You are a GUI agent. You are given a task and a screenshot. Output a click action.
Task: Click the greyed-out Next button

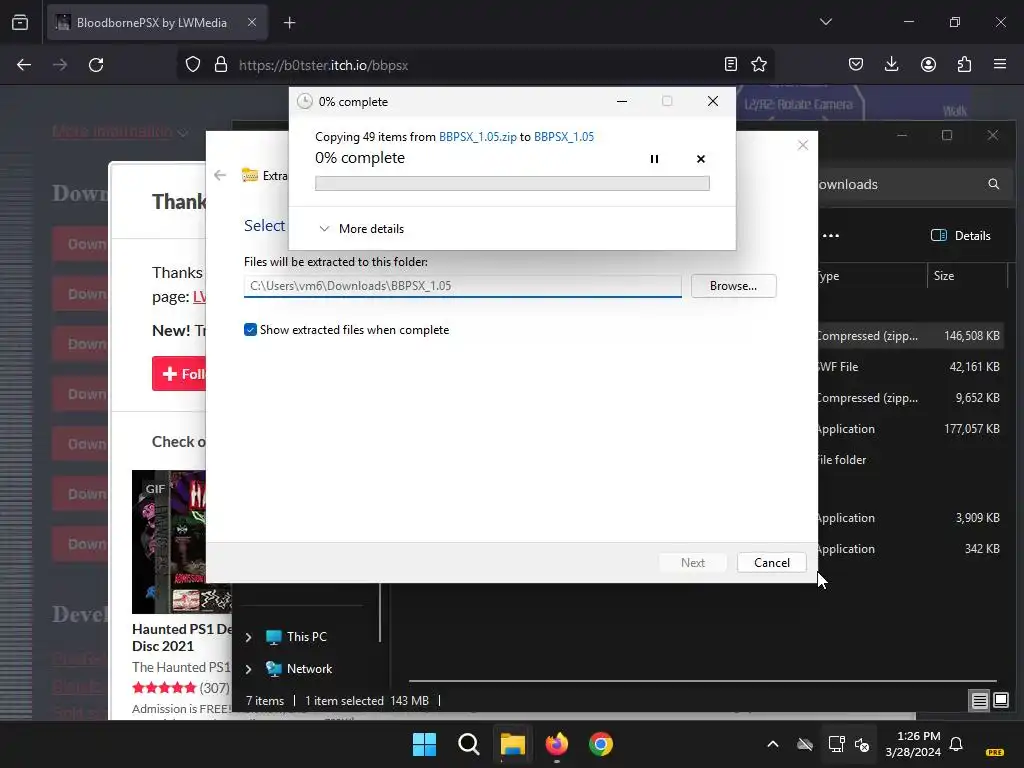tap(692, 562)
